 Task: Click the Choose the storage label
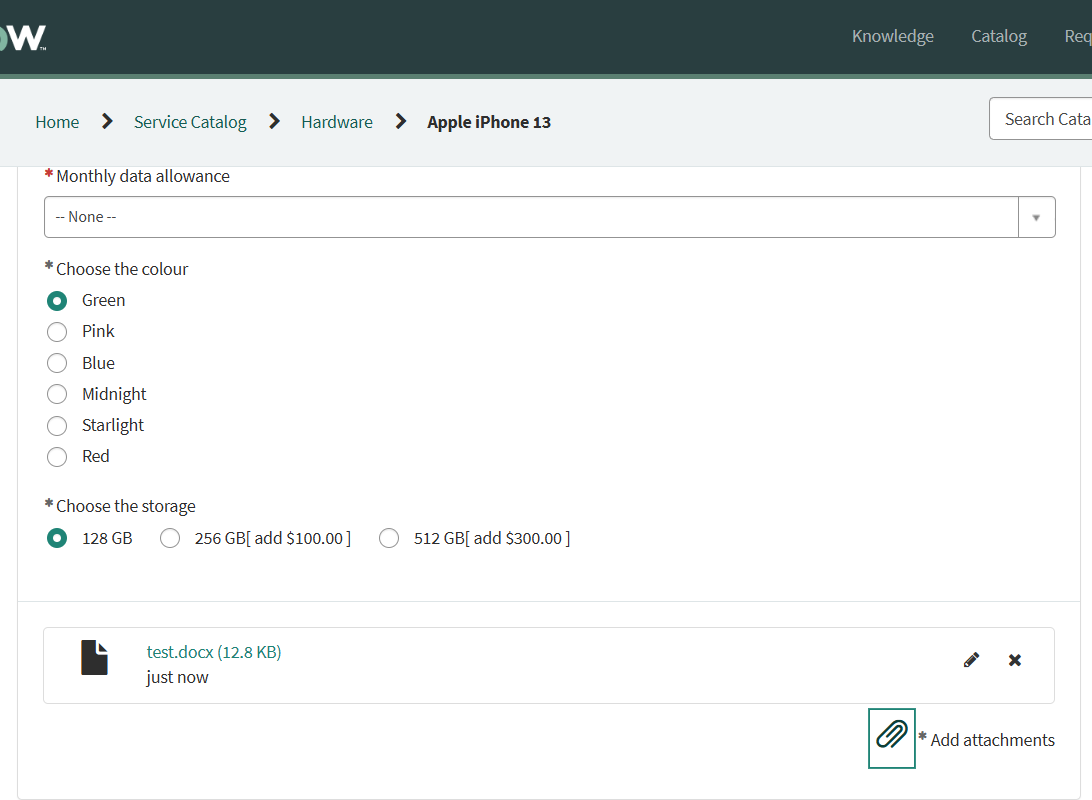coord(125,506)
